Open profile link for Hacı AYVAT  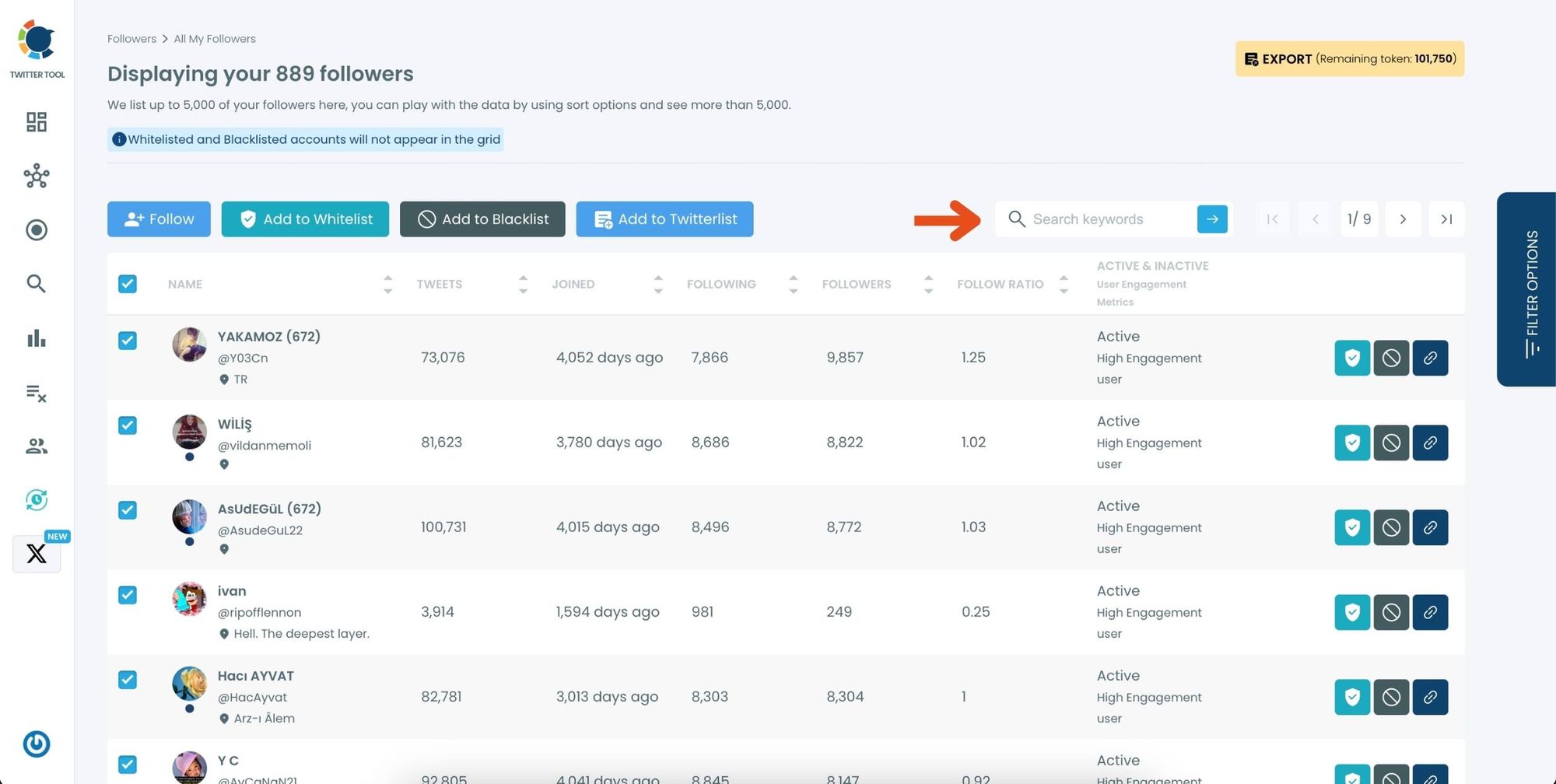[x=1430, y=697]
